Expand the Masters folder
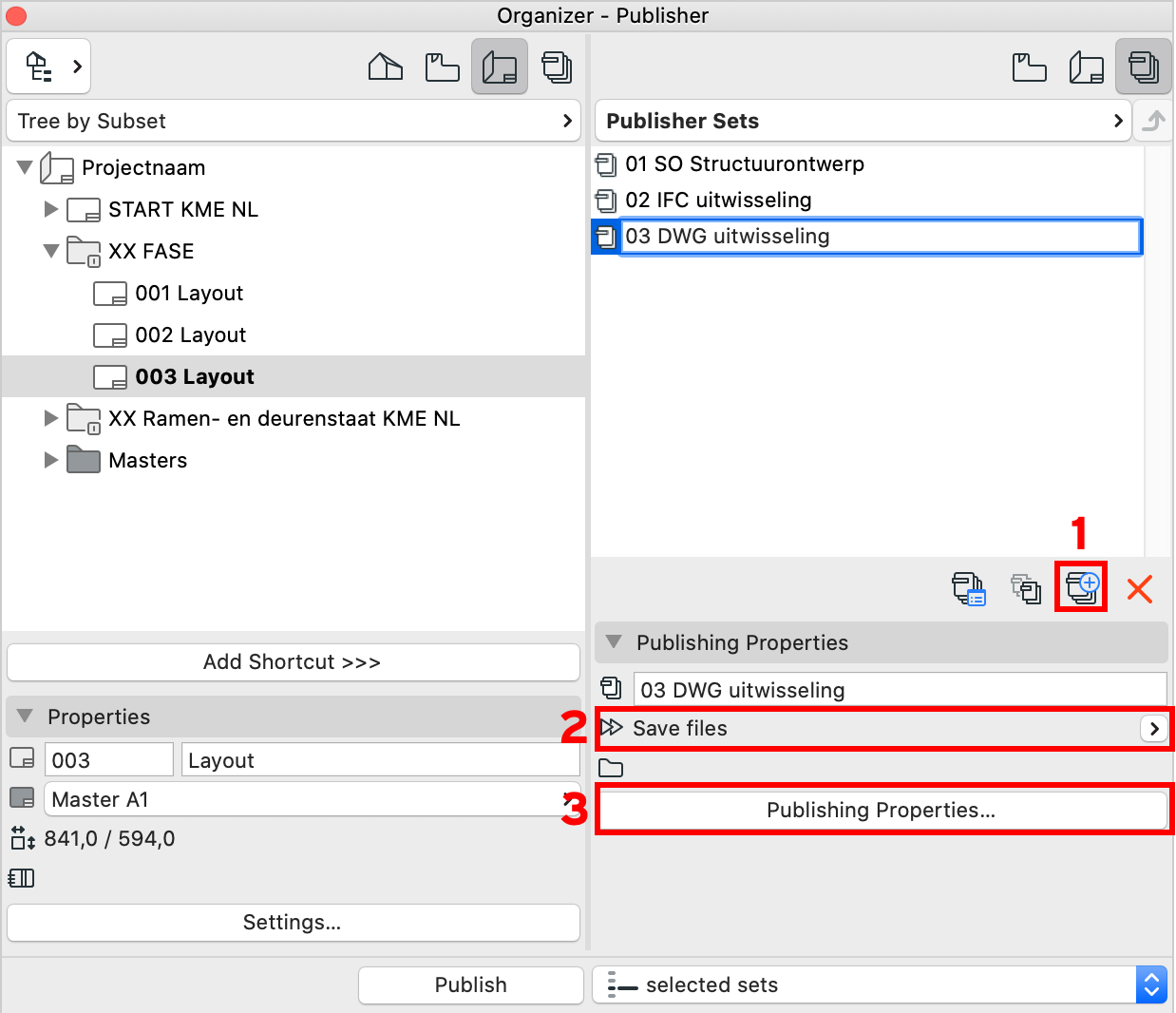The height and width of the screenshot is (1013, 1176). [x=51, y=460]
